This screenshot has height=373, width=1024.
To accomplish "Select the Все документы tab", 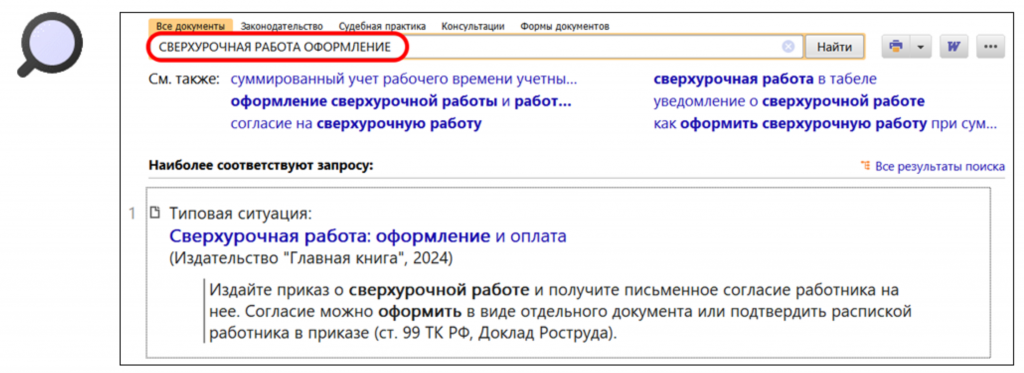I will 191,26.
